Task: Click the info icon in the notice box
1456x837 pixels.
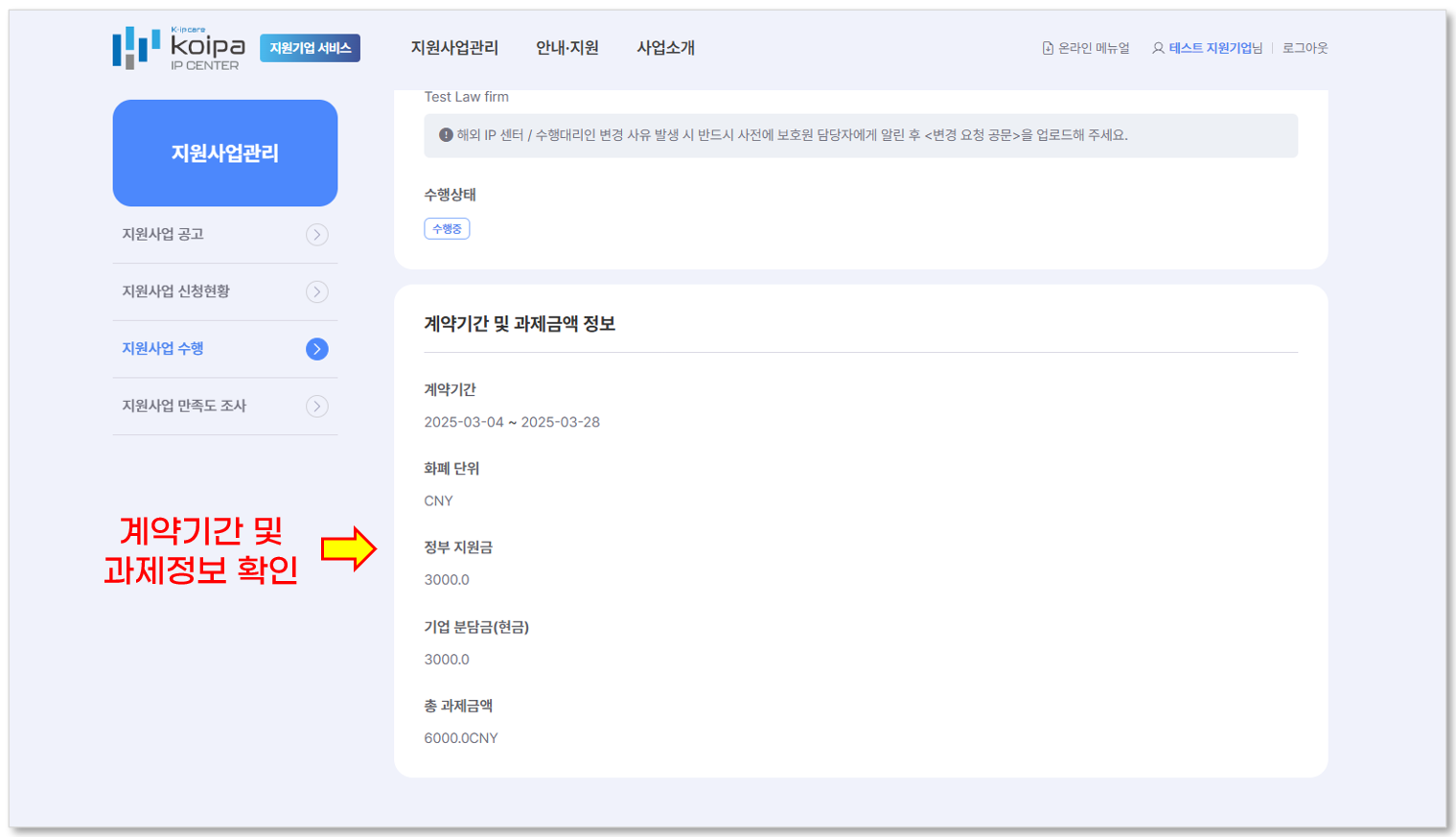Action: click(446, 135)
